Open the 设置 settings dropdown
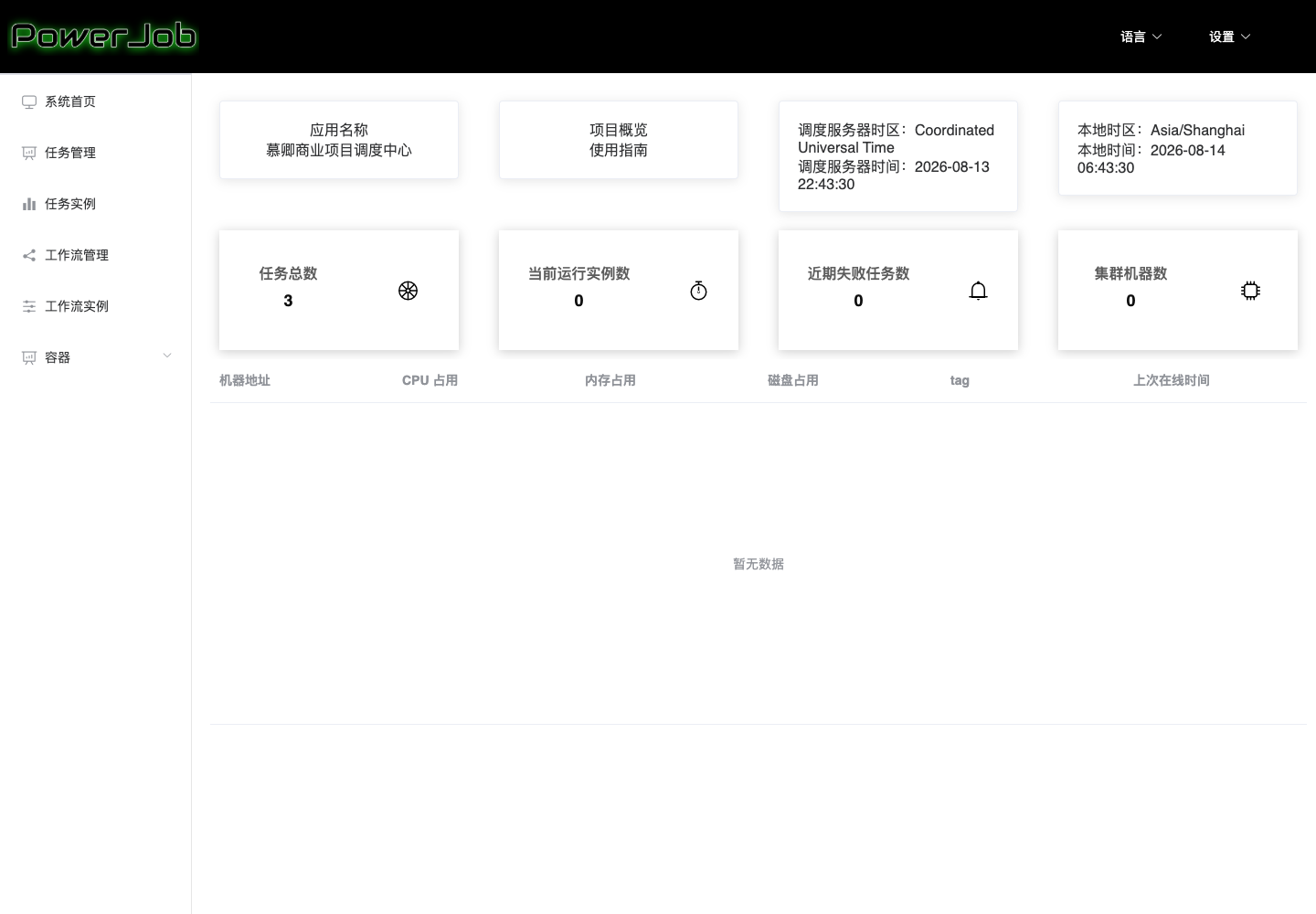Image resolution: width=1316 pixels, height=914 pixels. 1230,37
